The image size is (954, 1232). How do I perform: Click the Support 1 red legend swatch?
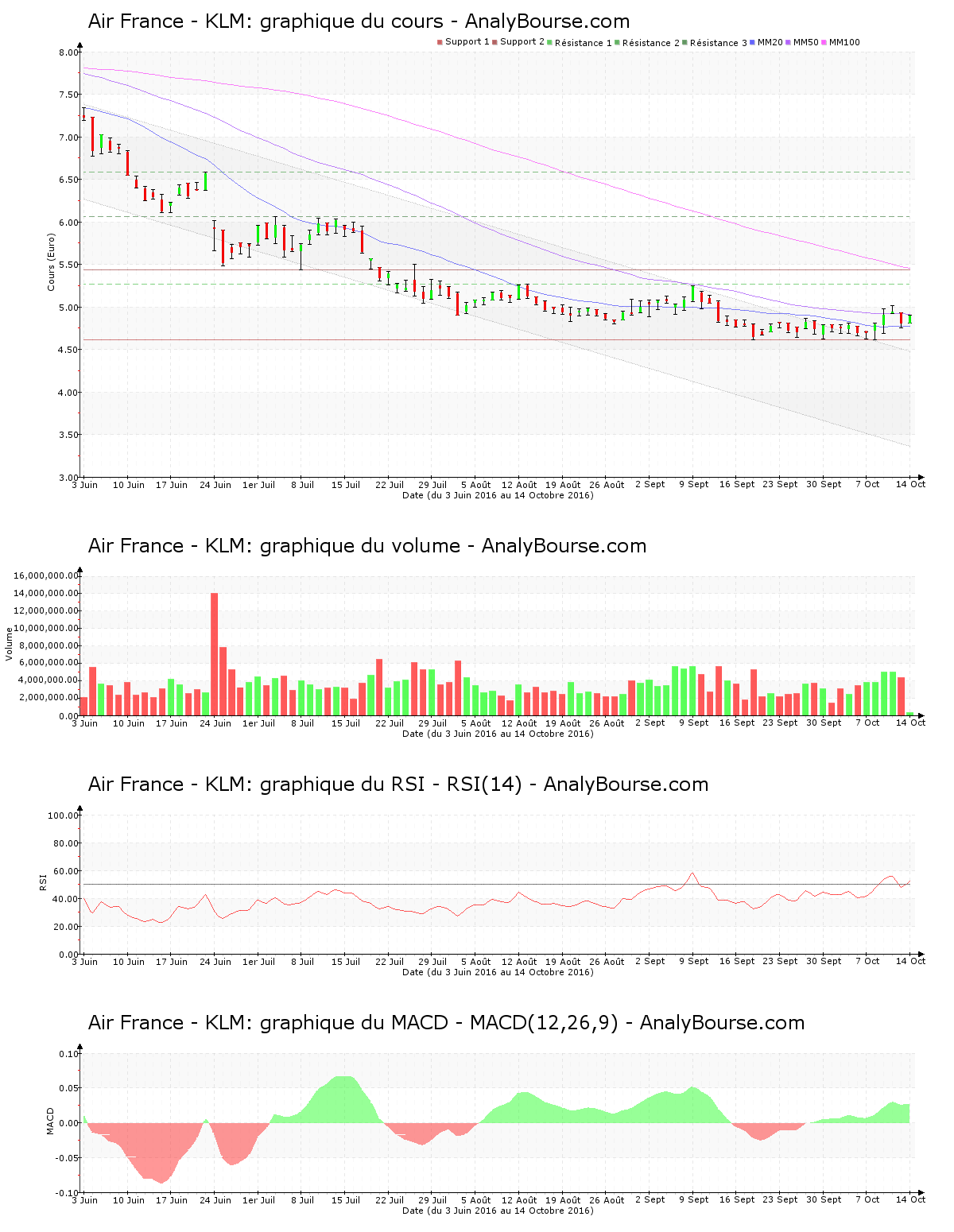(440, 42)
